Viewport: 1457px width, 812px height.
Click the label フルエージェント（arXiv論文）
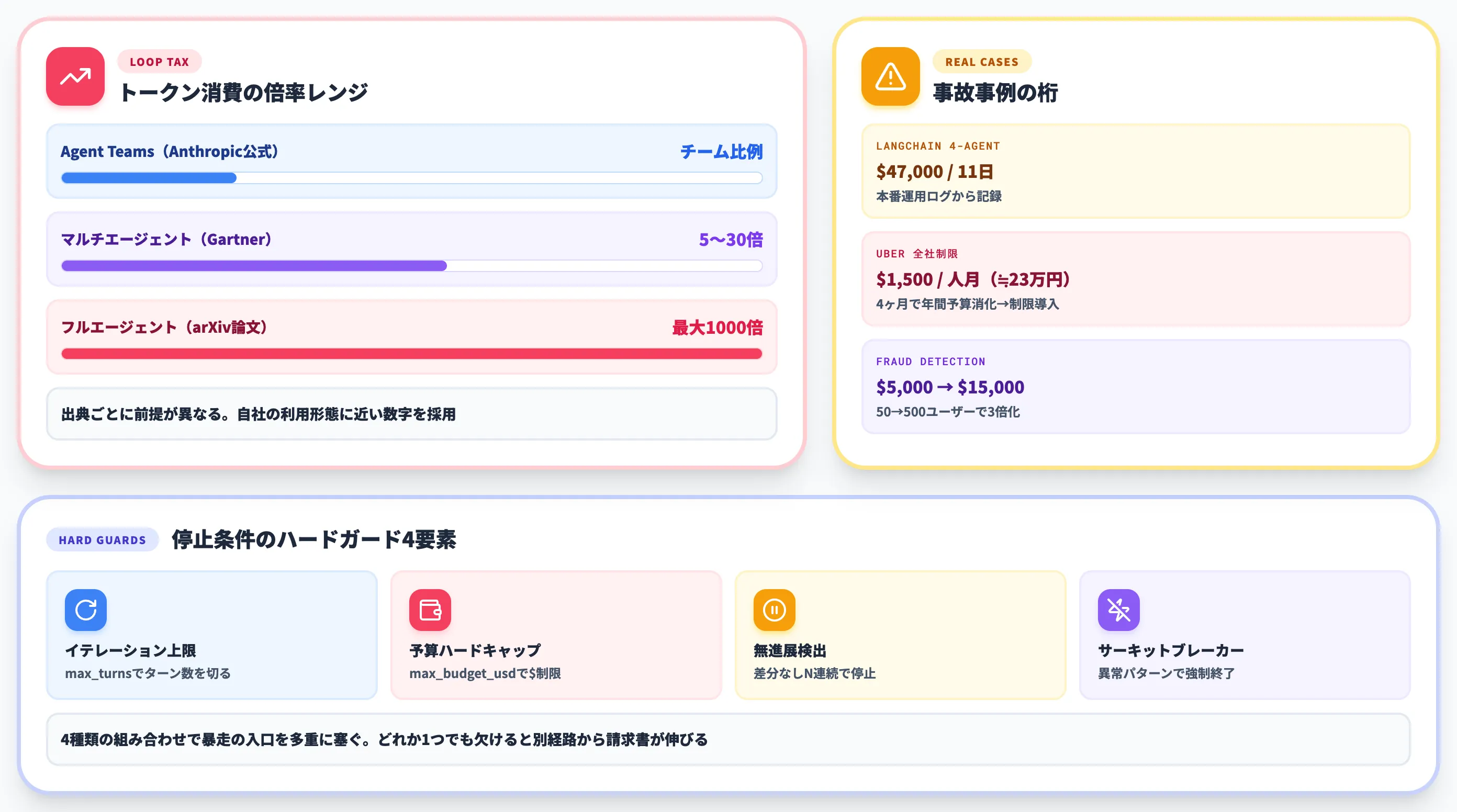[164, 328]
